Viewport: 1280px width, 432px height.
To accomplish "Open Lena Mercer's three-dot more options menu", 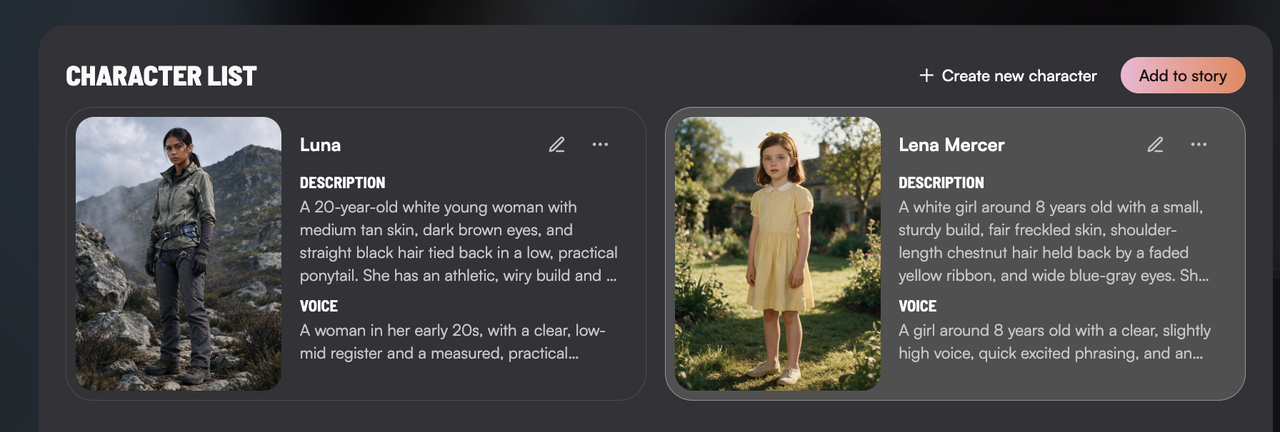I will coord(1198,145).
